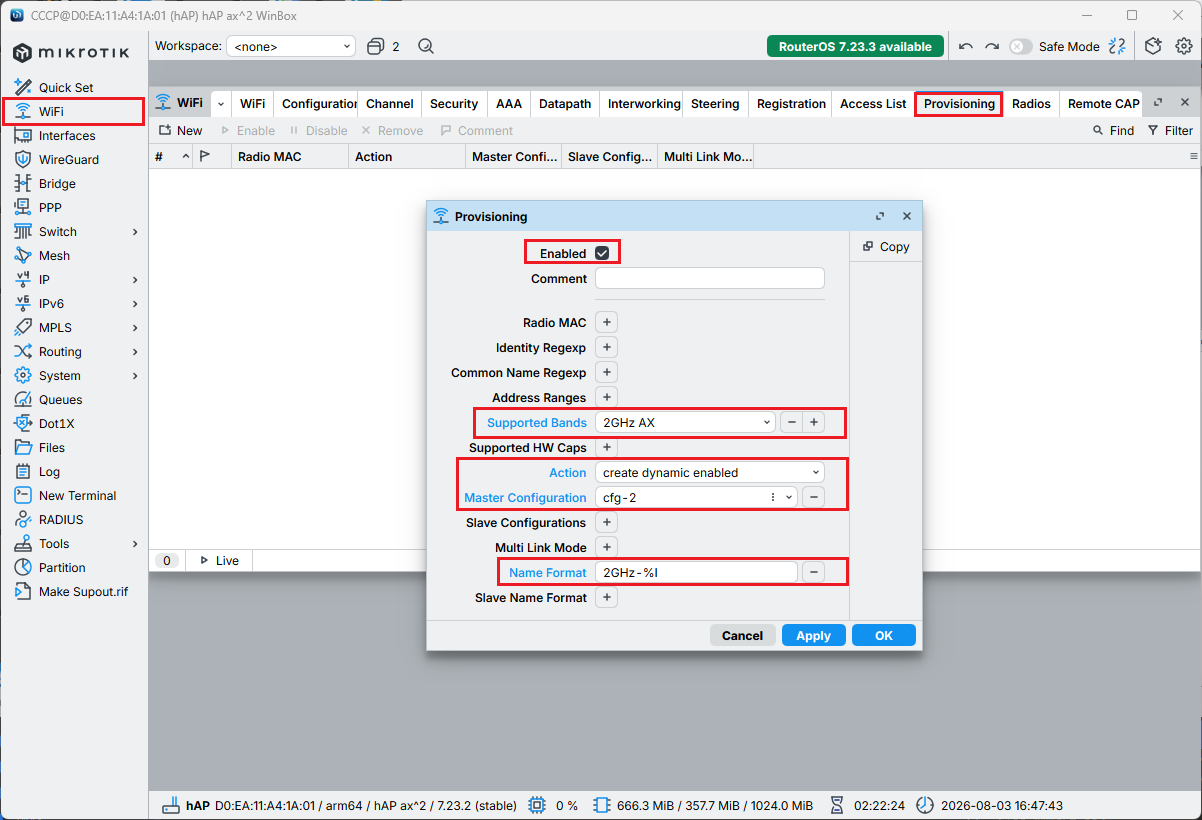The width and height of the screenshot is (1202, 820).
Task: Open WinBox settings gear icon
Action: click(1184, 46)
